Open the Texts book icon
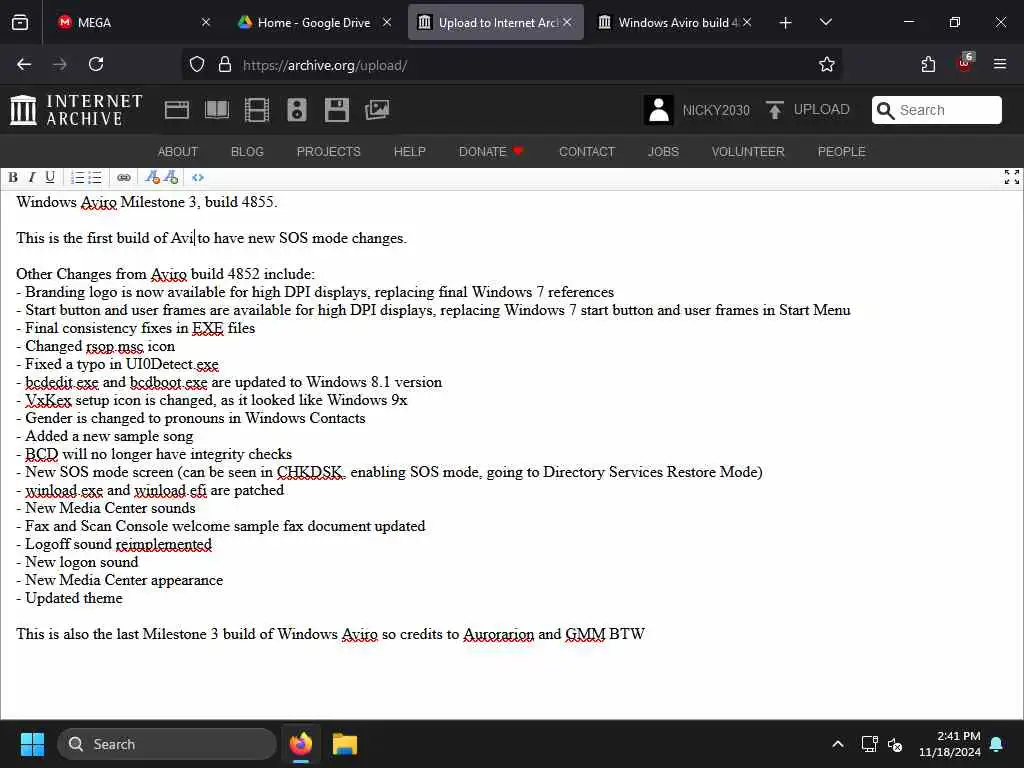Viewport: 1024px width, 768px height. [217, 110]
